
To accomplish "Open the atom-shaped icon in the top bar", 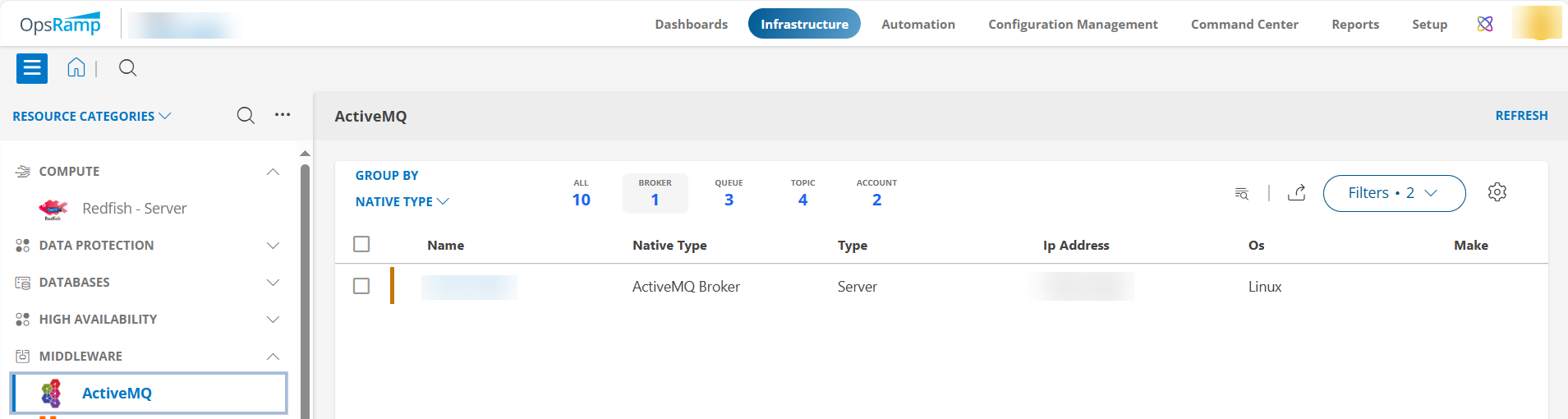I will tap(1485, 24).
